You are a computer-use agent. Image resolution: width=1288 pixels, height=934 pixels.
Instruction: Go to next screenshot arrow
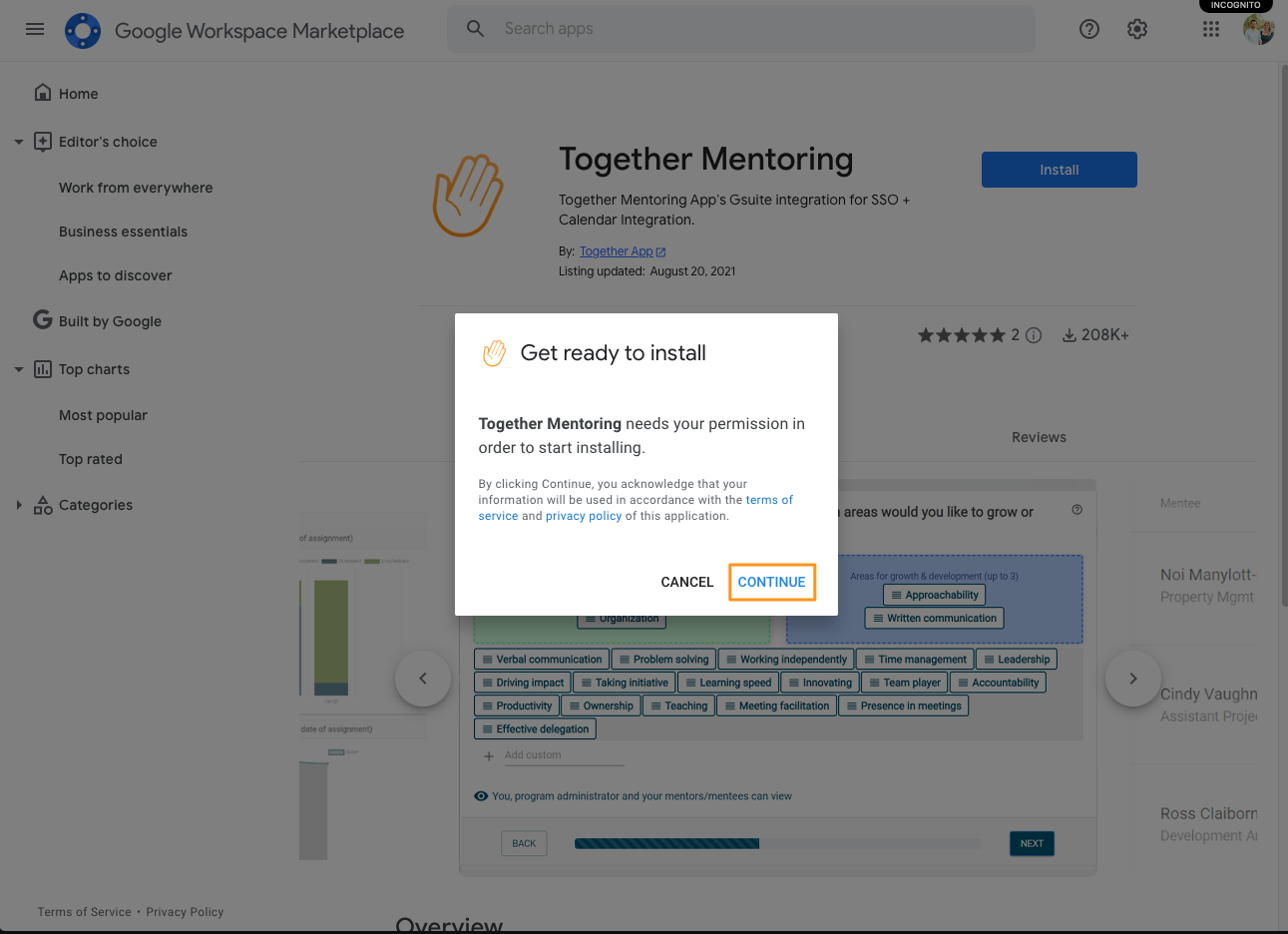[1132, 679]
